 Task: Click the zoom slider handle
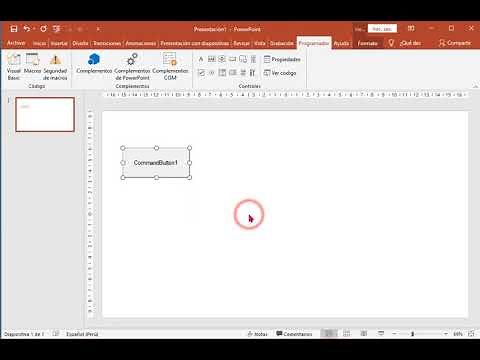click(412, 333)
